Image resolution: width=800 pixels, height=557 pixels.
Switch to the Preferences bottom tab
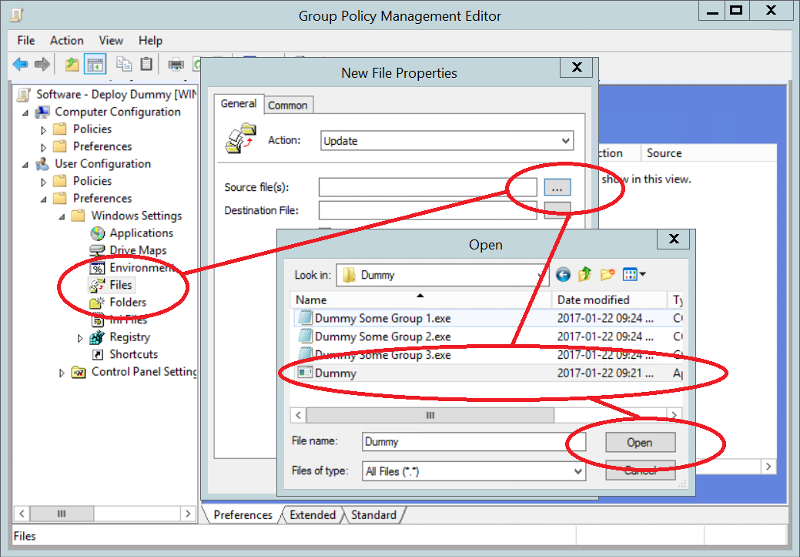pos(243,515)
